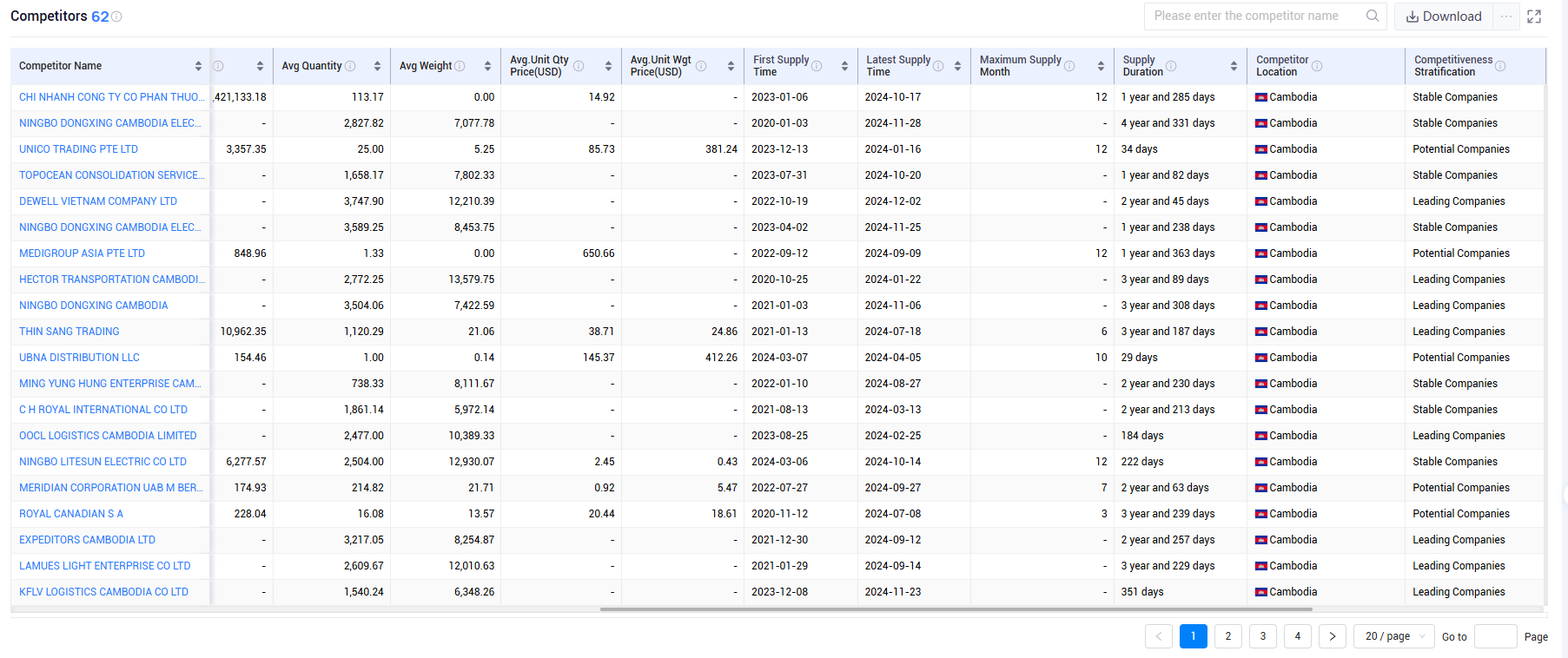
Task: Open EXPEDITORS CAMBODIA LTD link
Action: tap(87, 540)
